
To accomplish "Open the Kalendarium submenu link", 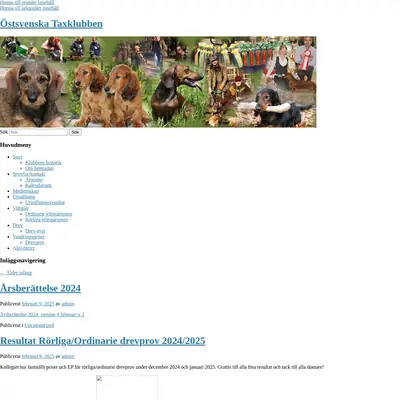I will click(x=38, y=185).
